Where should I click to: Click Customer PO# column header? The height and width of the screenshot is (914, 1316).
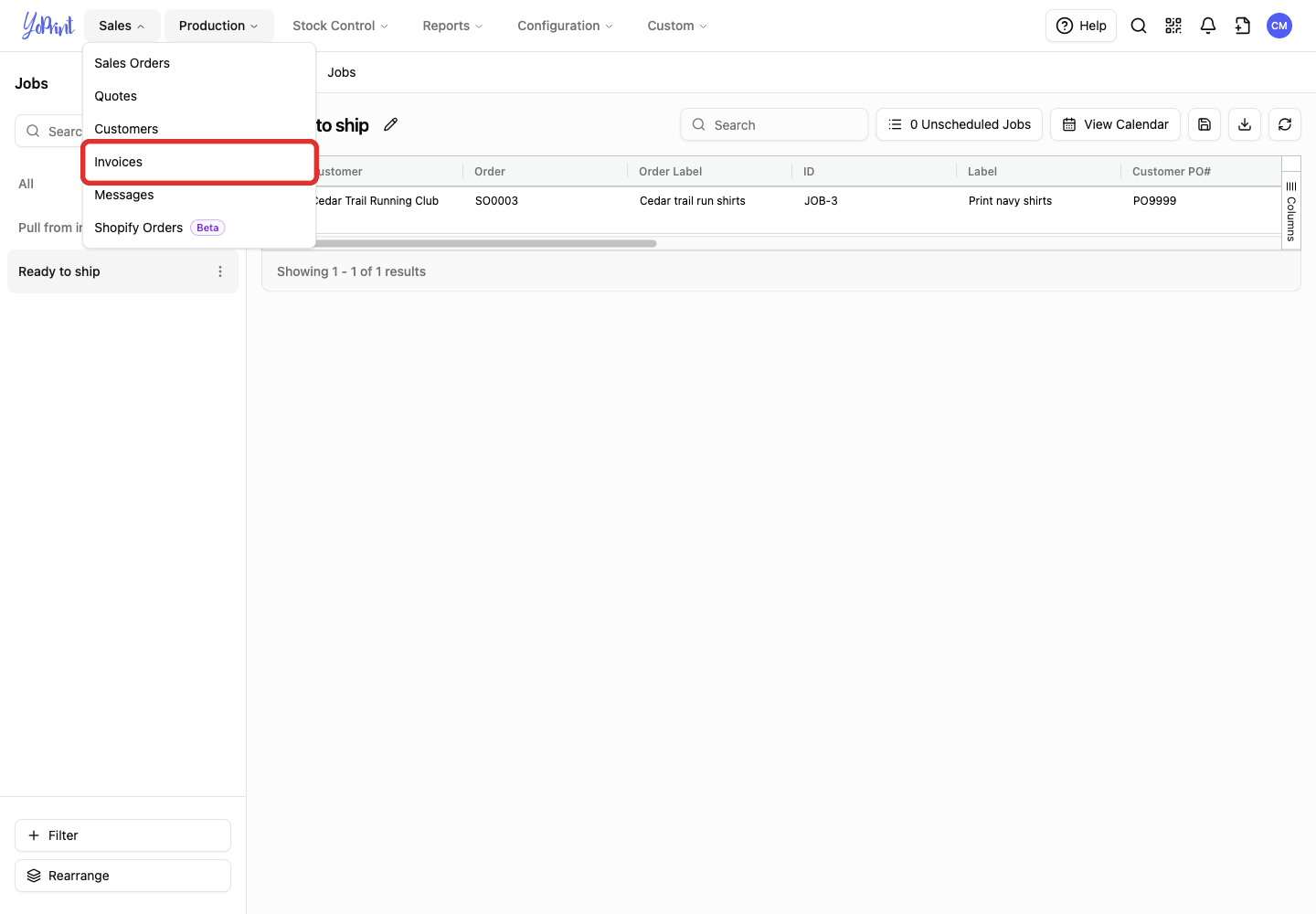pyautogui.click(x=1171, y=171)
